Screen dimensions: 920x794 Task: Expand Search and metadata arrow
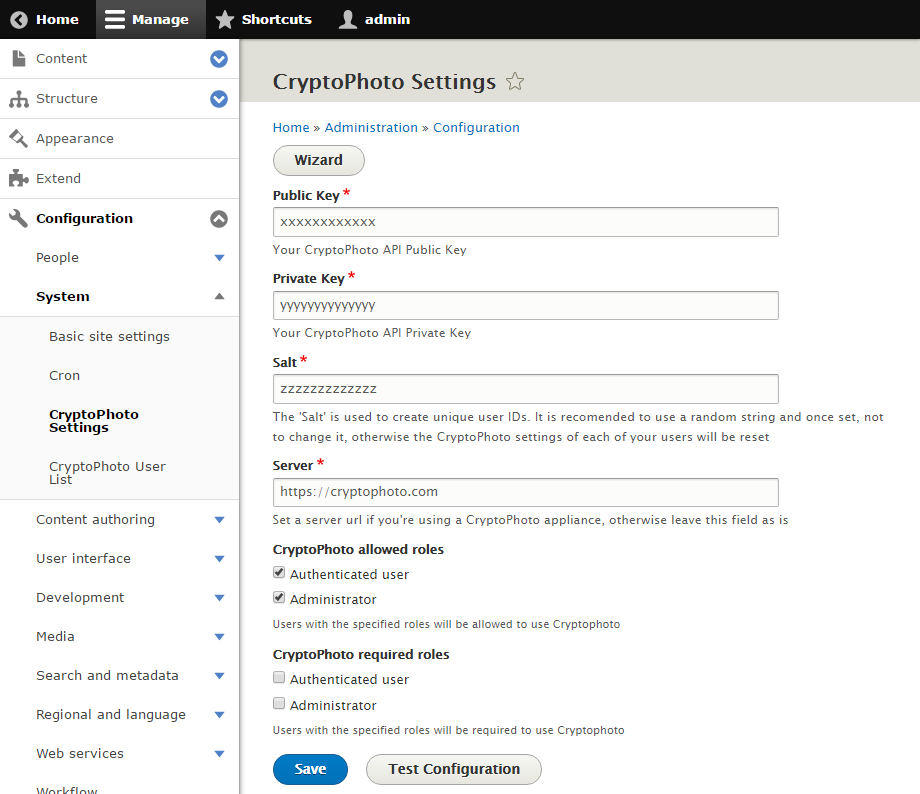[x=219, y=676]
